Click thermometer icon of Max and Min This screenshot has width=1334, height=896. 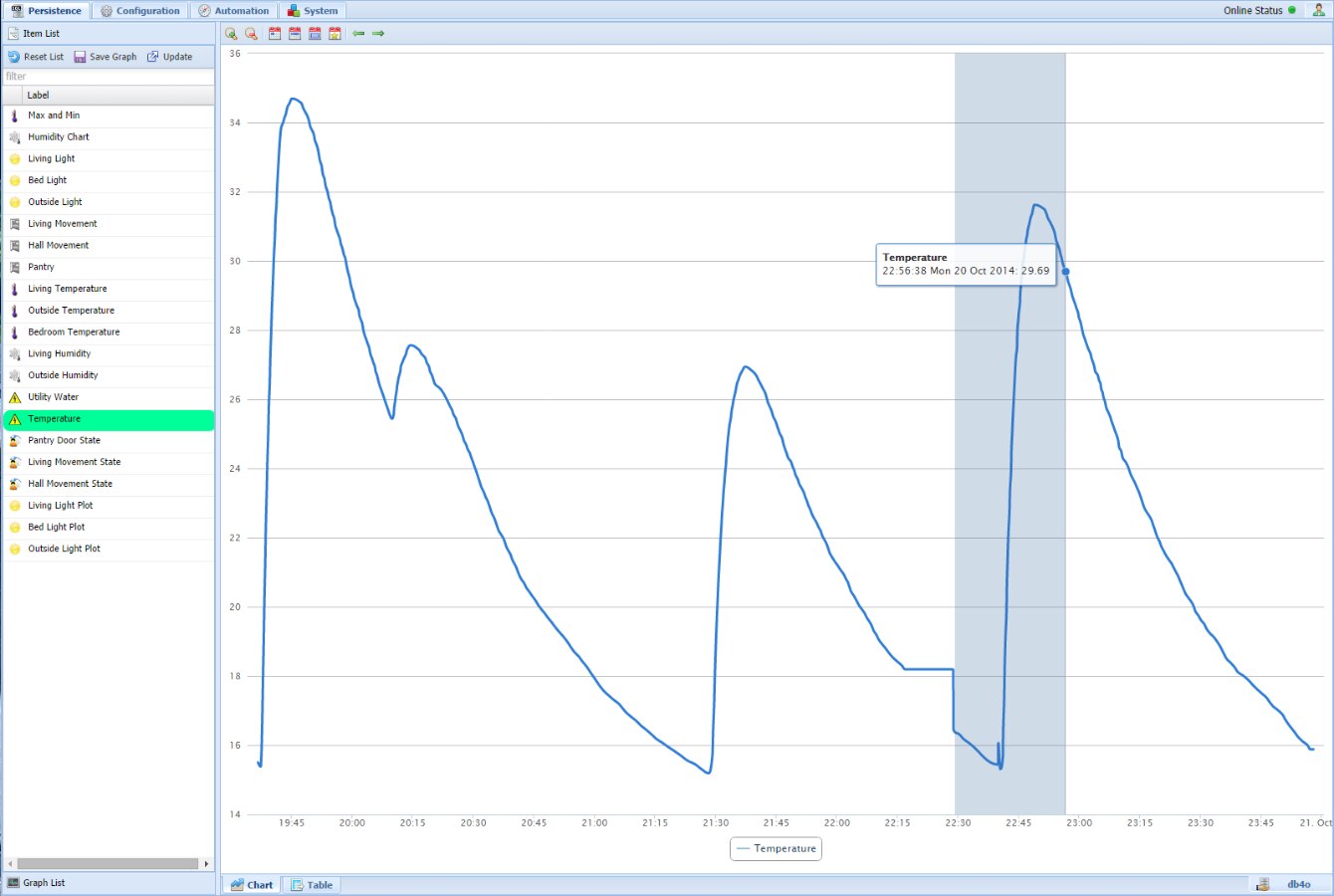coord(14,115)
